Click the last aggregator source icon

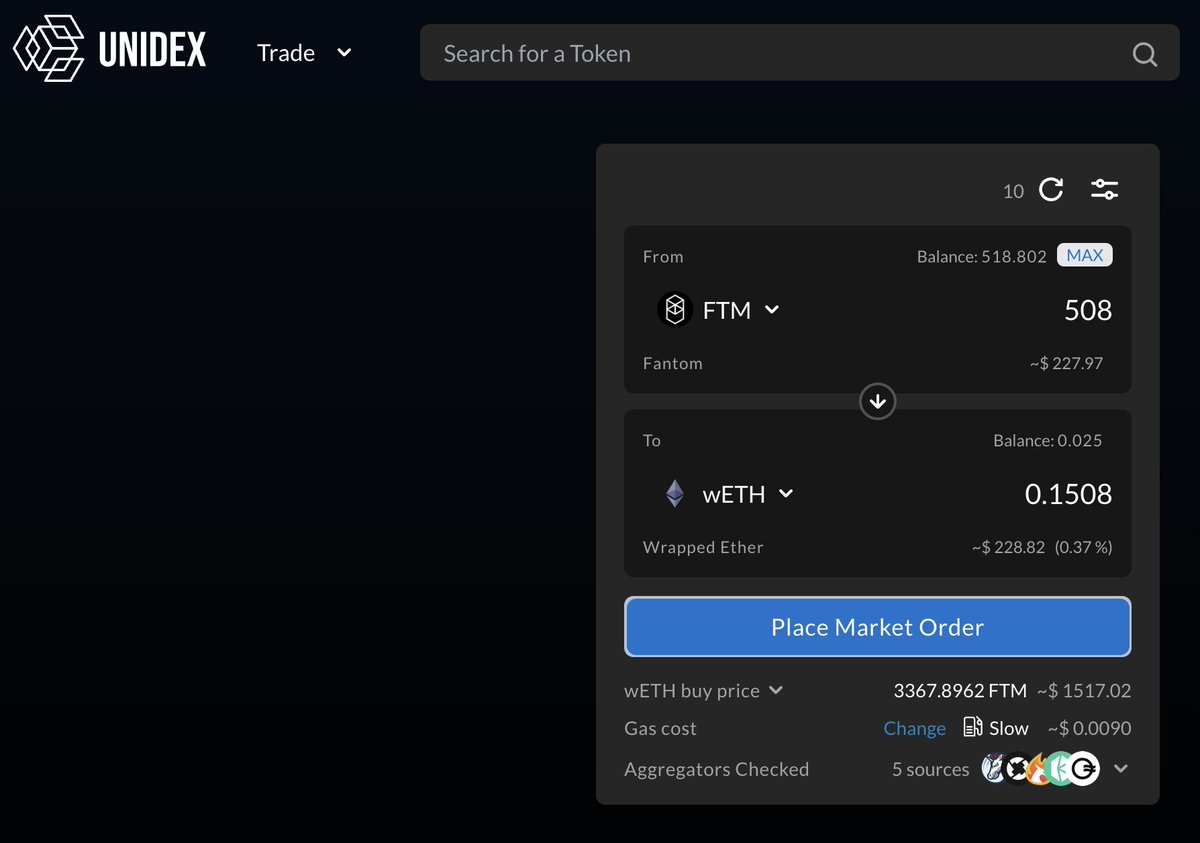click(1084, 769)
